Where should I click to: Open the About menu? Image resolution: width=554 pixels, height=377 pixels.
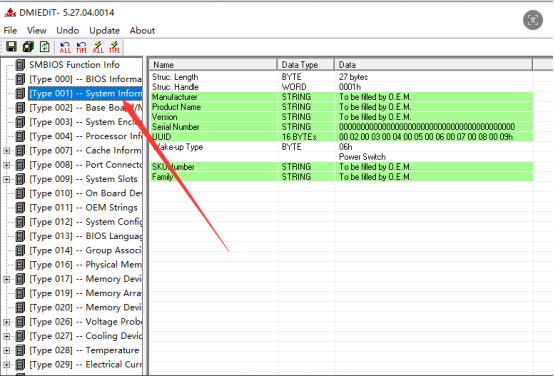[x=142, y=30]
